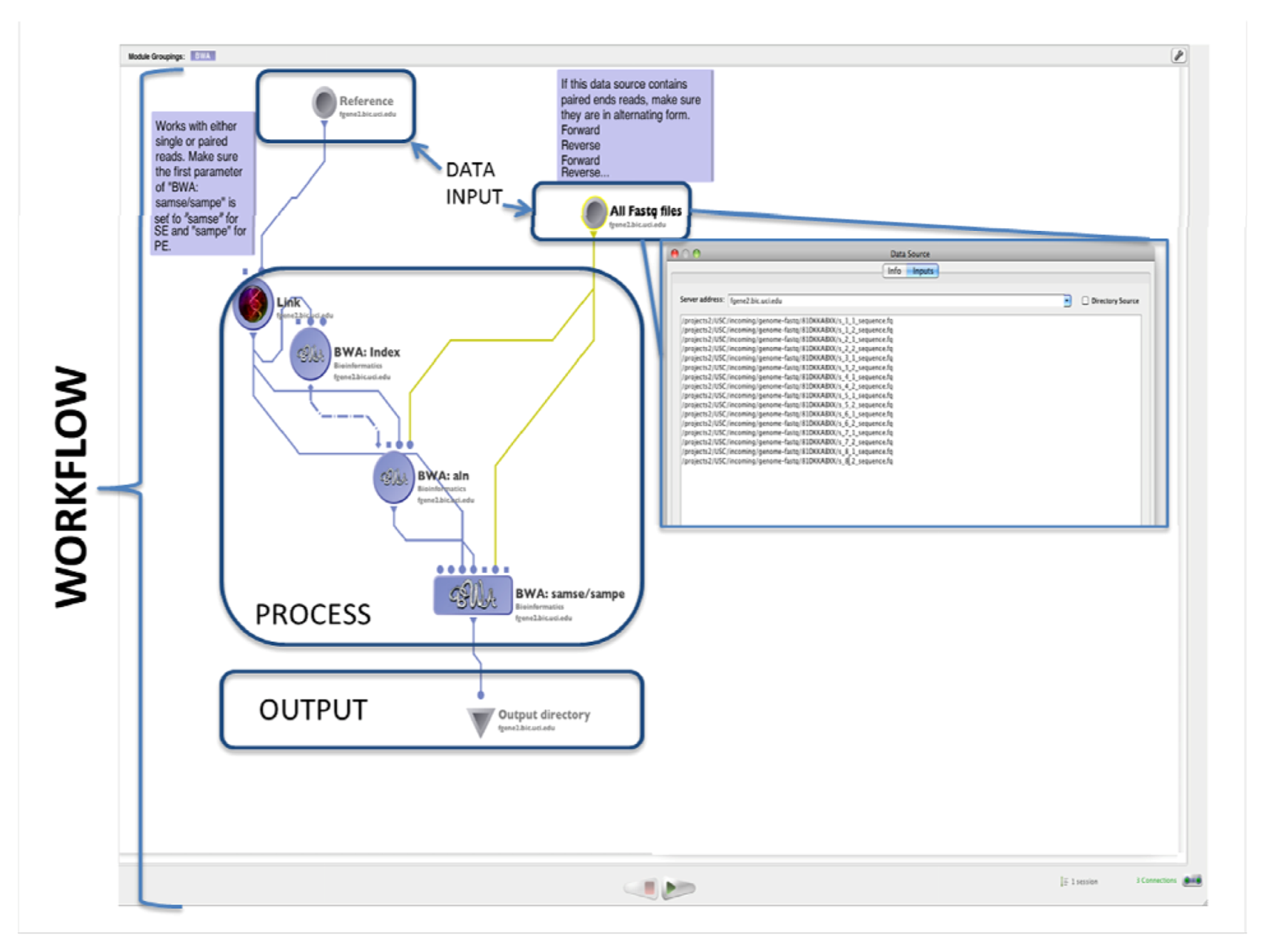Select the BWA: samse/sampe module icon
This screenshot has width=1261, height=952.
(473, 595)
